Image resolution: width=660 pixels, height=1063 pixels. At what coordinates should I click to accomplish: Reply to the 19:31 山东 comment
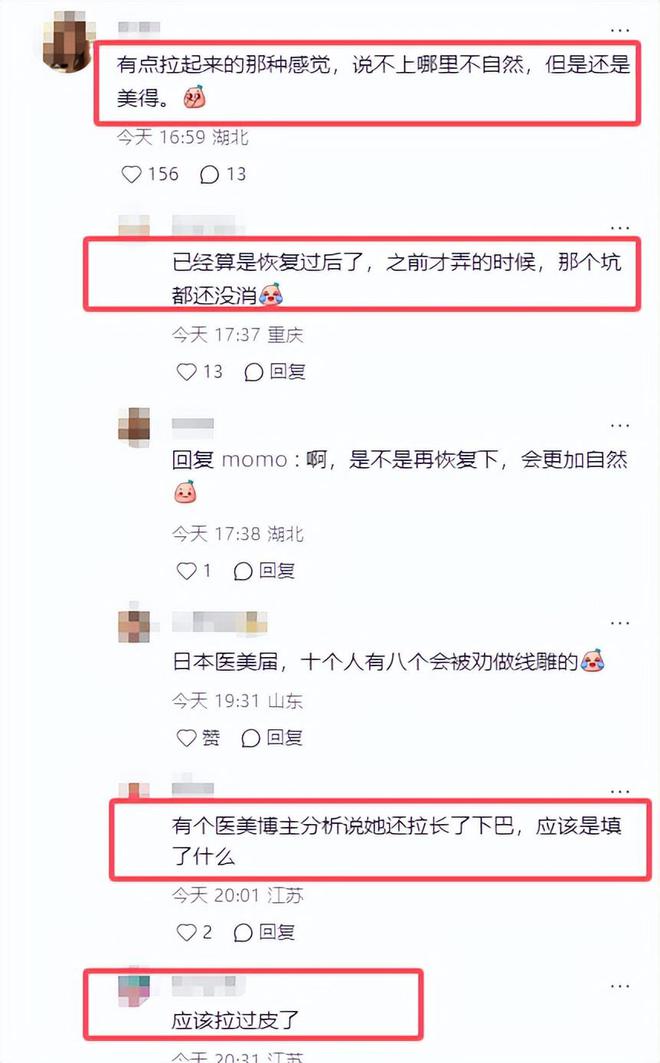[272, 738]
